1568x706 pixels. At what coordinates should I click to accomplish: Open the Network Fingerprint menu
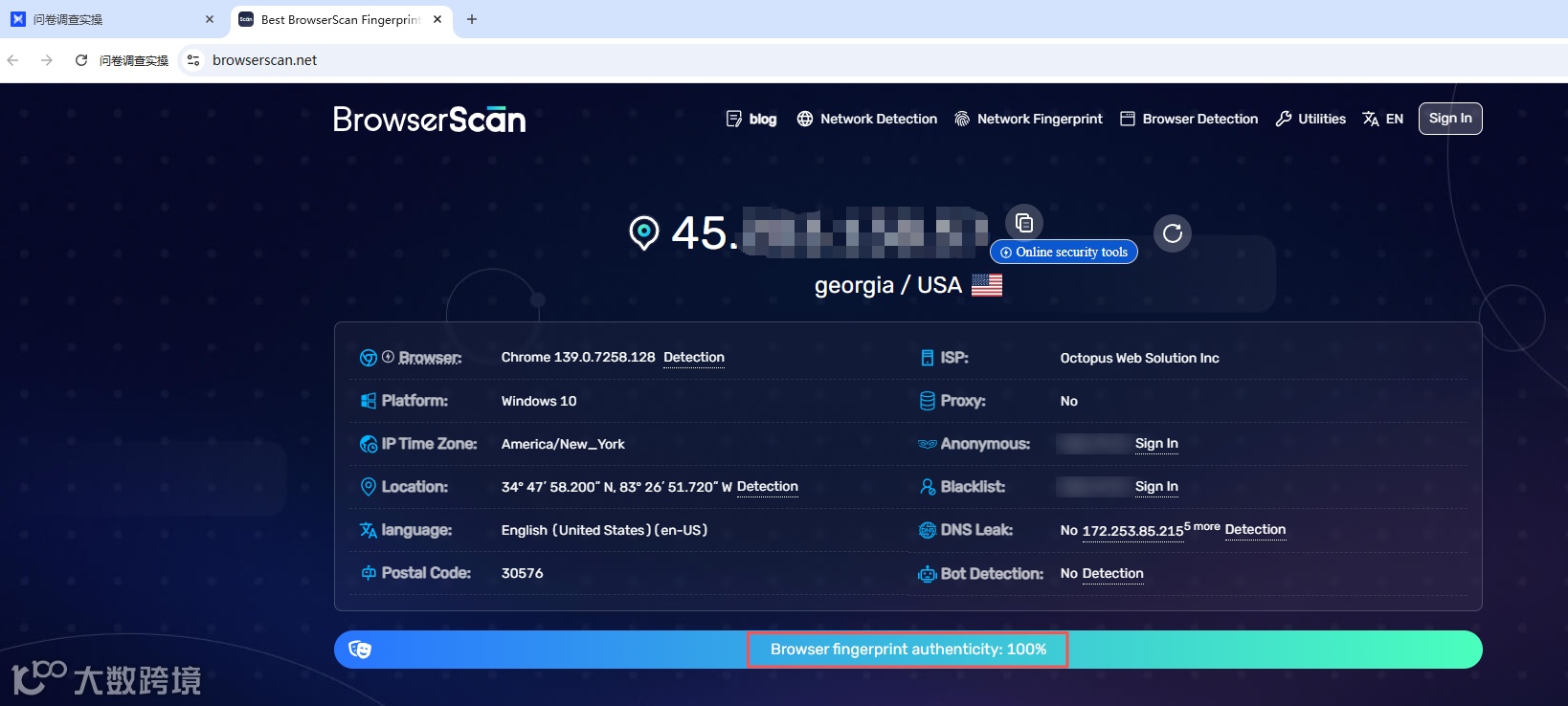click(x=1028, y=119)
